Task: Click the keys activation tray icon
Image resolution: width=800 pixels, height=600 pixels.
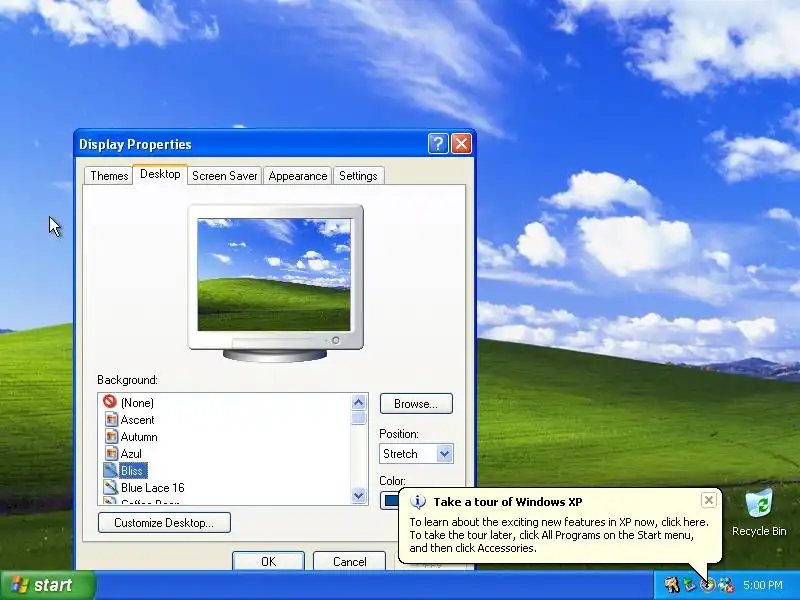Action: click(x=671, y=585)
